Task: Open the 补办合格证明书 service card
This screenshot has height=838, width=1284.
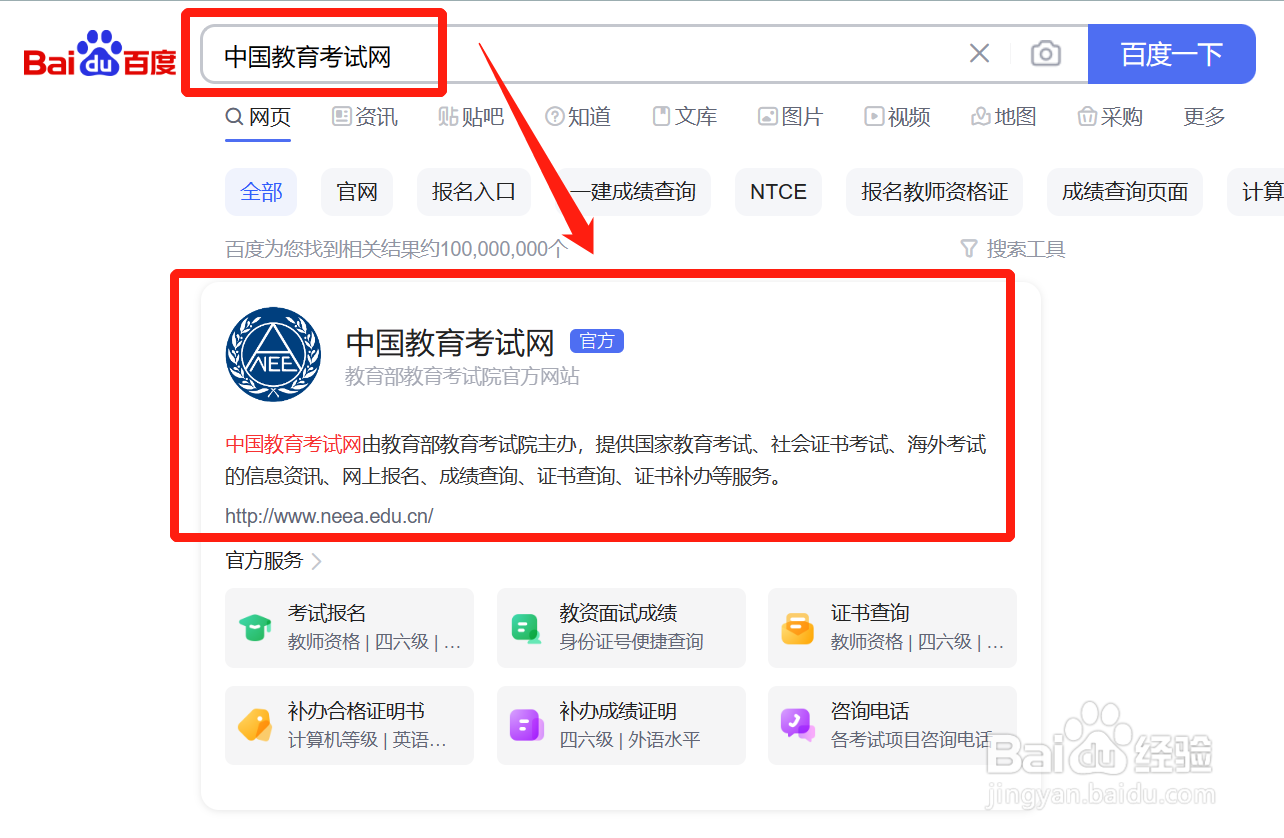Action: click(349, 725)
